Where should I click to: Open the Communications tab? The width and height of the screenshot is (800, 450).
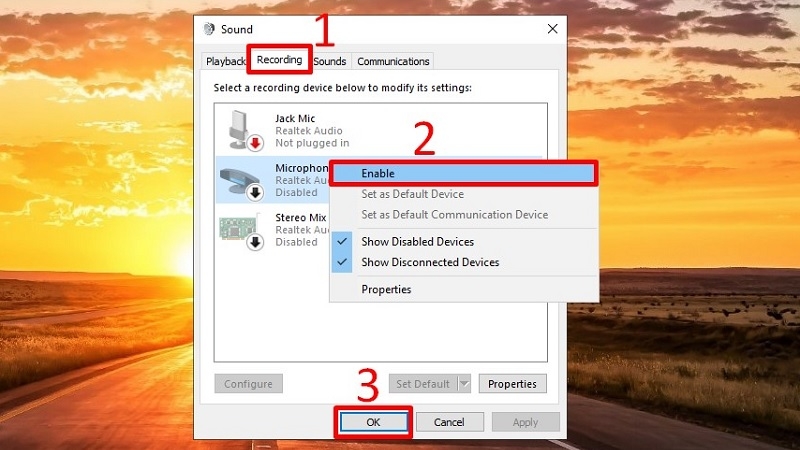point(393,61)
